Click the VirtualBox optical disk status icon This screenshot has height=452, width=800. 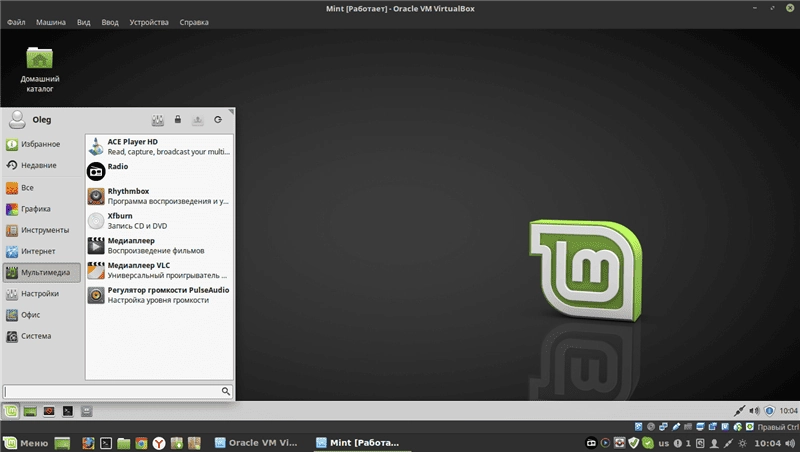point(651,426)
